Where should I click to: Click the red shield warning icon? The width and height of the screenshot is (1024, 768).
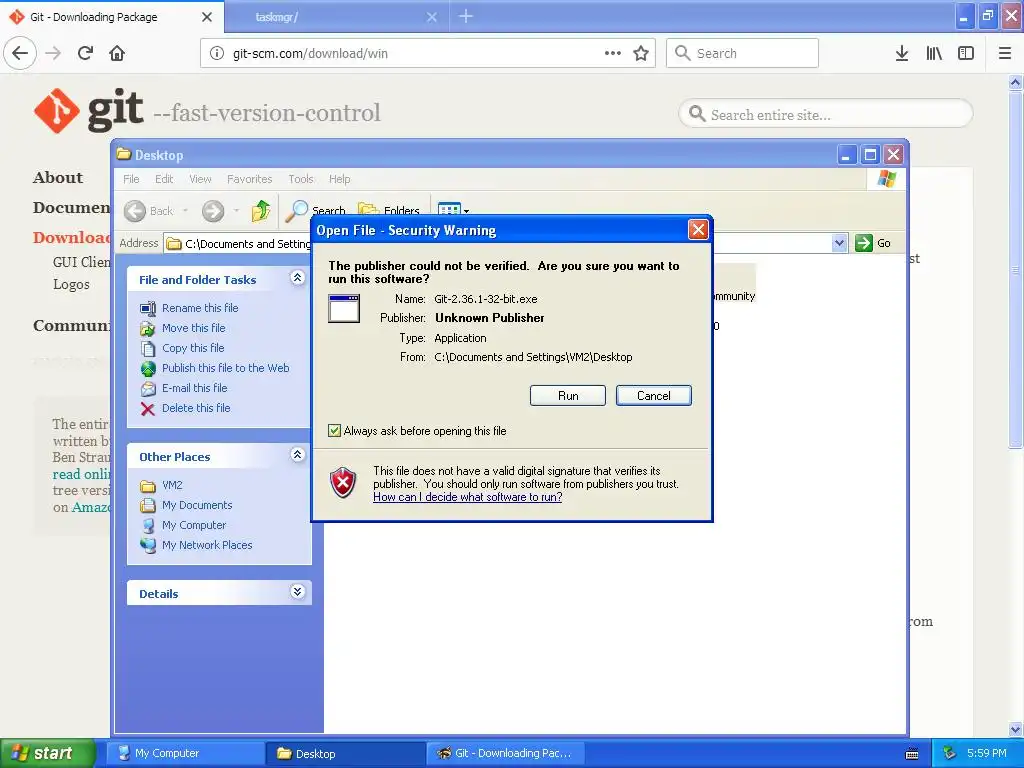[x=344, y=483]
